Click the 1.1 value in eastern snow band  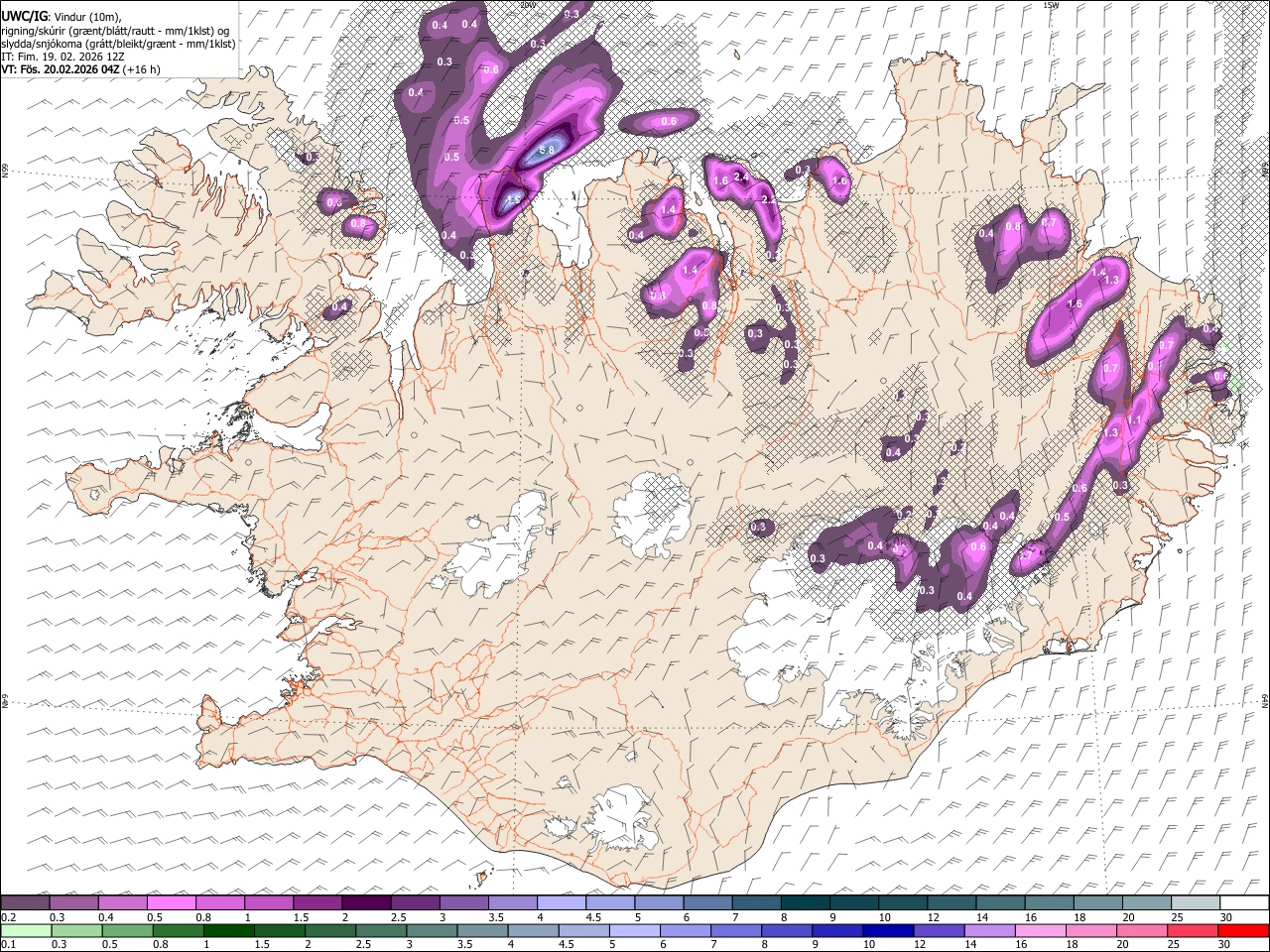point(1134,420)
